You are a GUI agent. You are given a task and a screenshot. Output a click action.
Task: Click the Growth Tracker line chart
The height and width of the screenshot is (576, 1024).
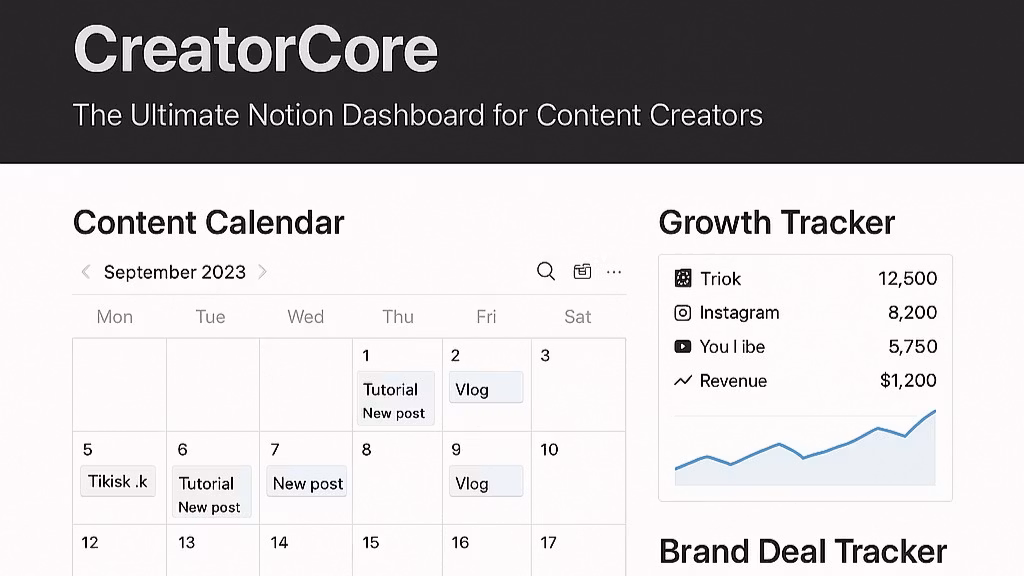pos(805,448)
